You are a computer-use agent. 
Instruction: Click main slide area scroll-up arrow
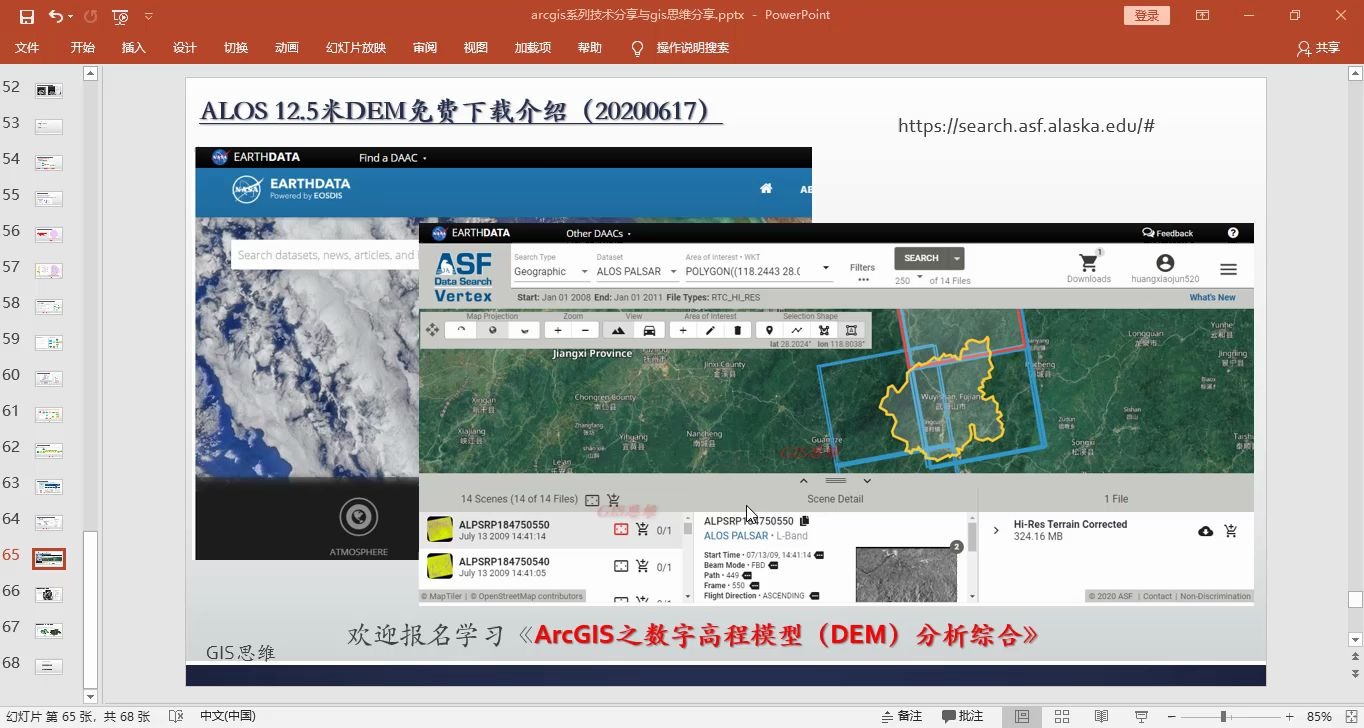point(1355,73)
